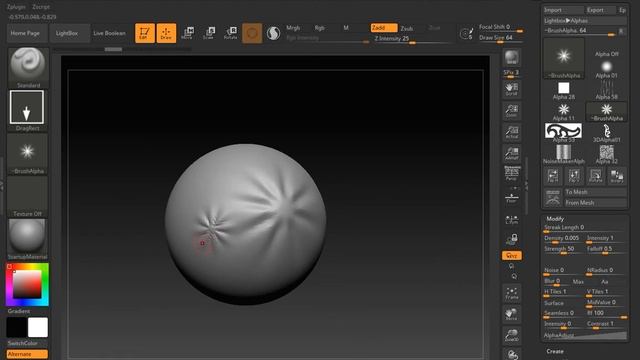The image size is (640, 360).
Task: Click the AAHalf icon
Action: 511,153
